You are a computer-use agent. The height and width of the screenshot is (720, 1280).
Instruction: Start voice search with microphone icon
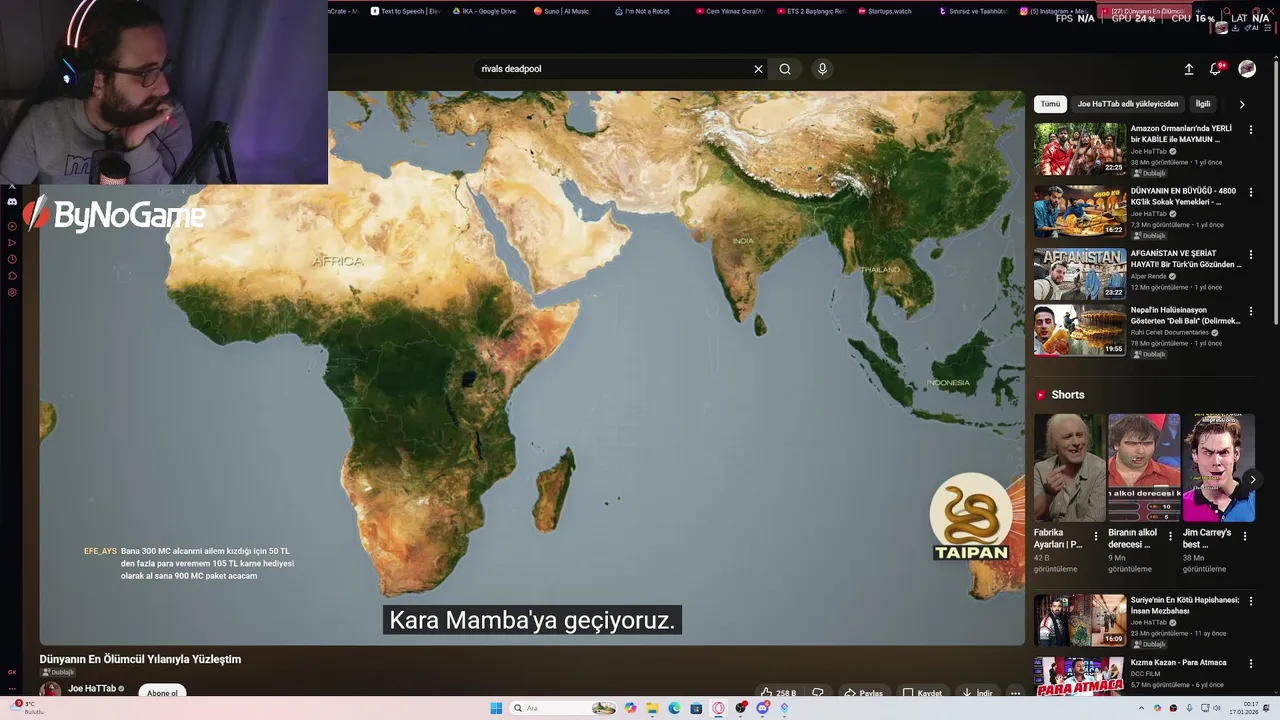click(822, 69)
